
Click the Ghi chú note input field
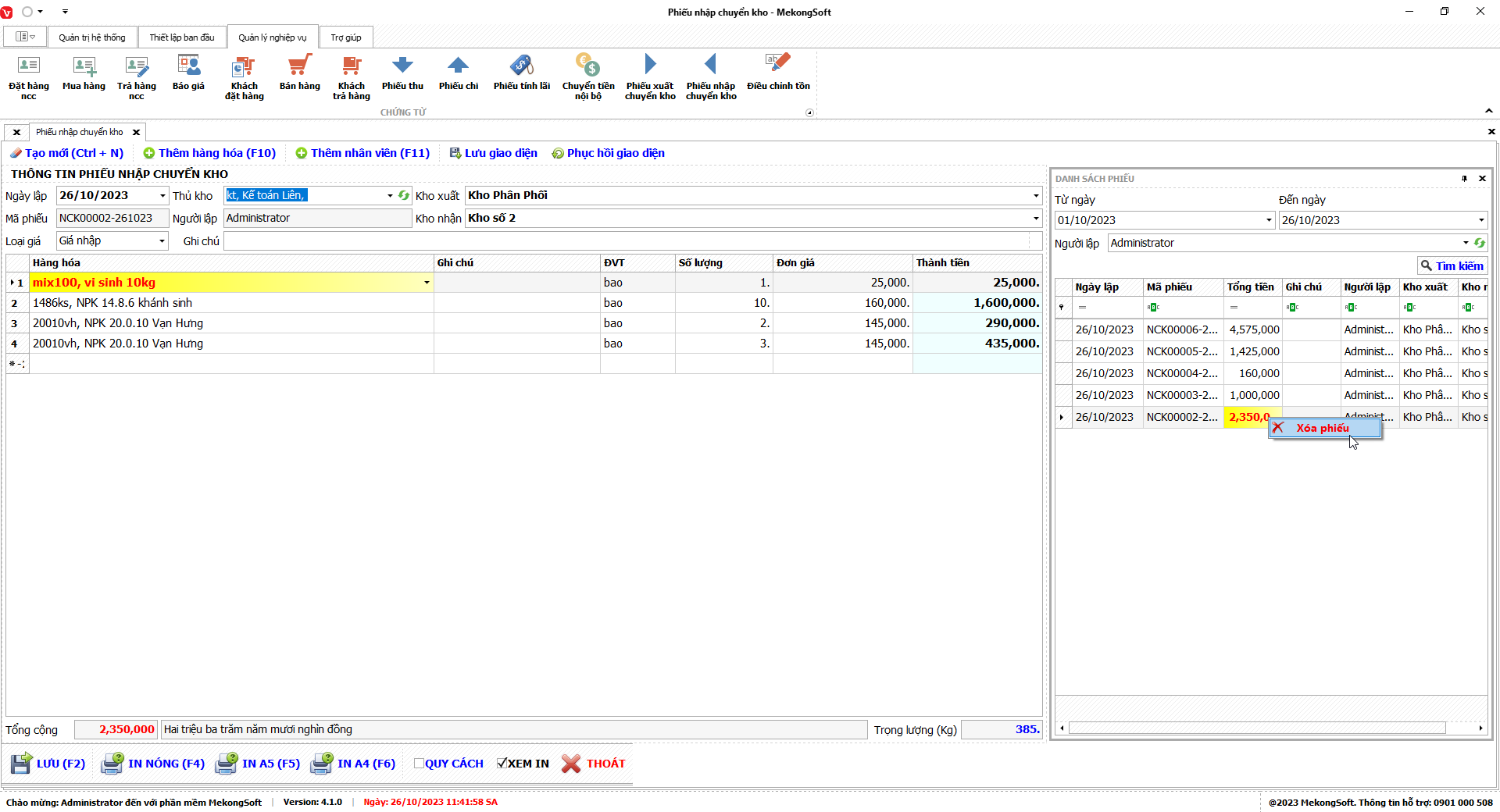pos(625,241)
